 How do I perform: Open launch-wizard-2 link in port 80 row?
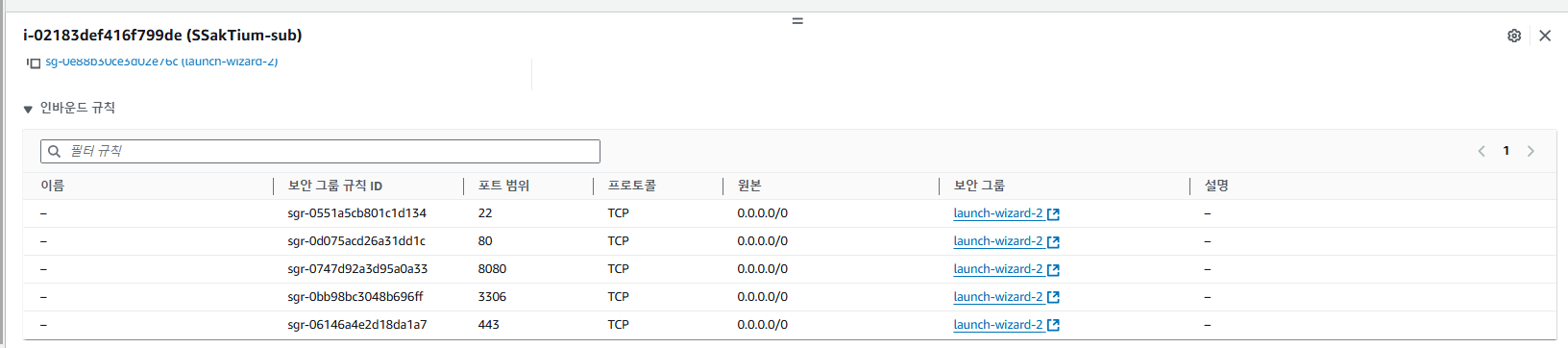click(998, 241)
